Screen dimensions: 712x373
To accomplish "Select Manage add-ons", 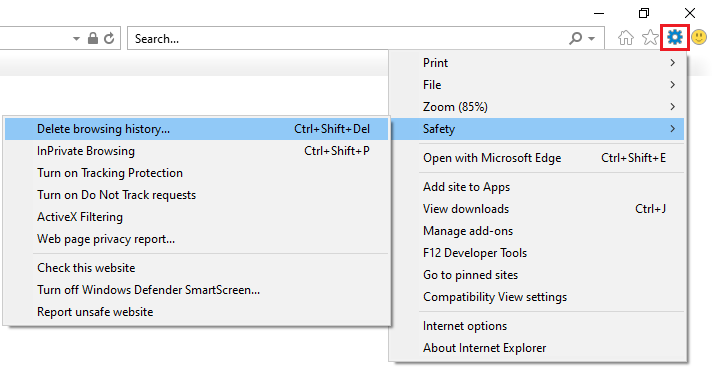I will click(538, 231).
